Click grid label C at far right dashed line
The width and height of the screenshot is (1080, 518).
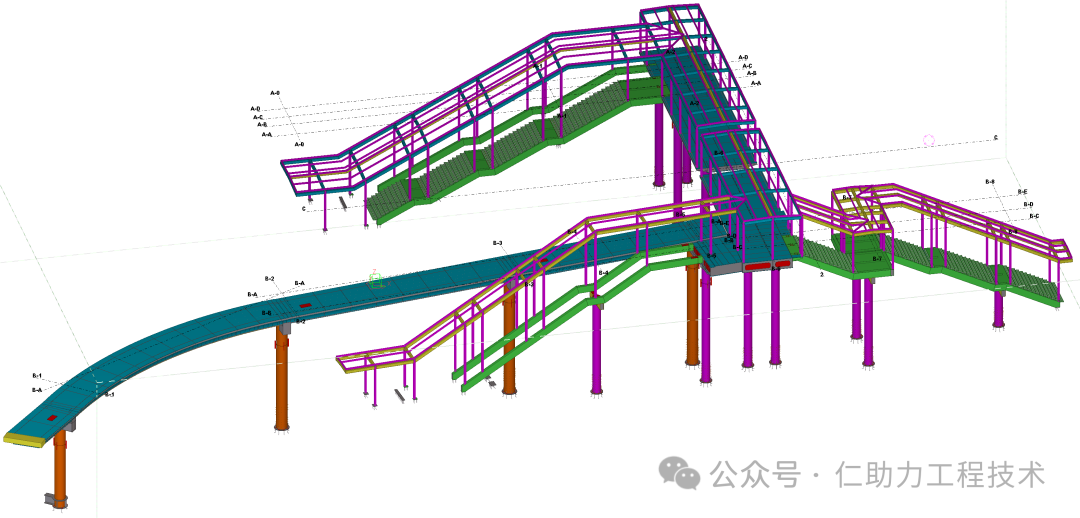(x=995, y=137)
